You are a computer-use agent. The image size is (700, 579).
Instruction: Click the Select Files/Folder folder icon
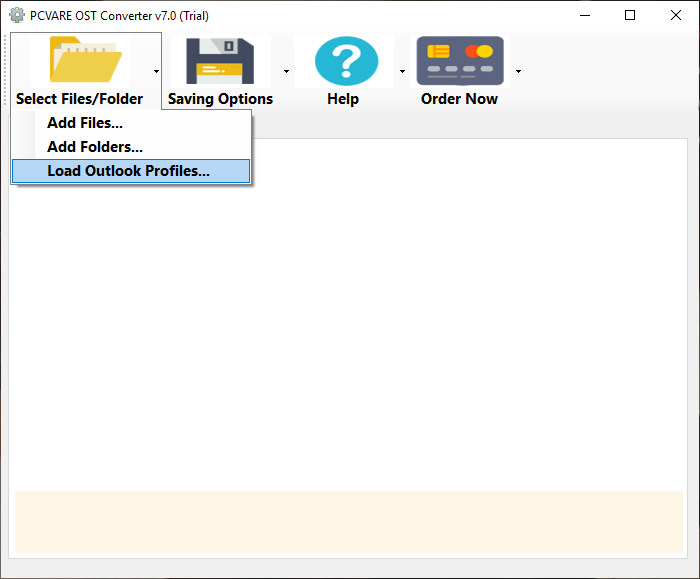pos(85,59)
